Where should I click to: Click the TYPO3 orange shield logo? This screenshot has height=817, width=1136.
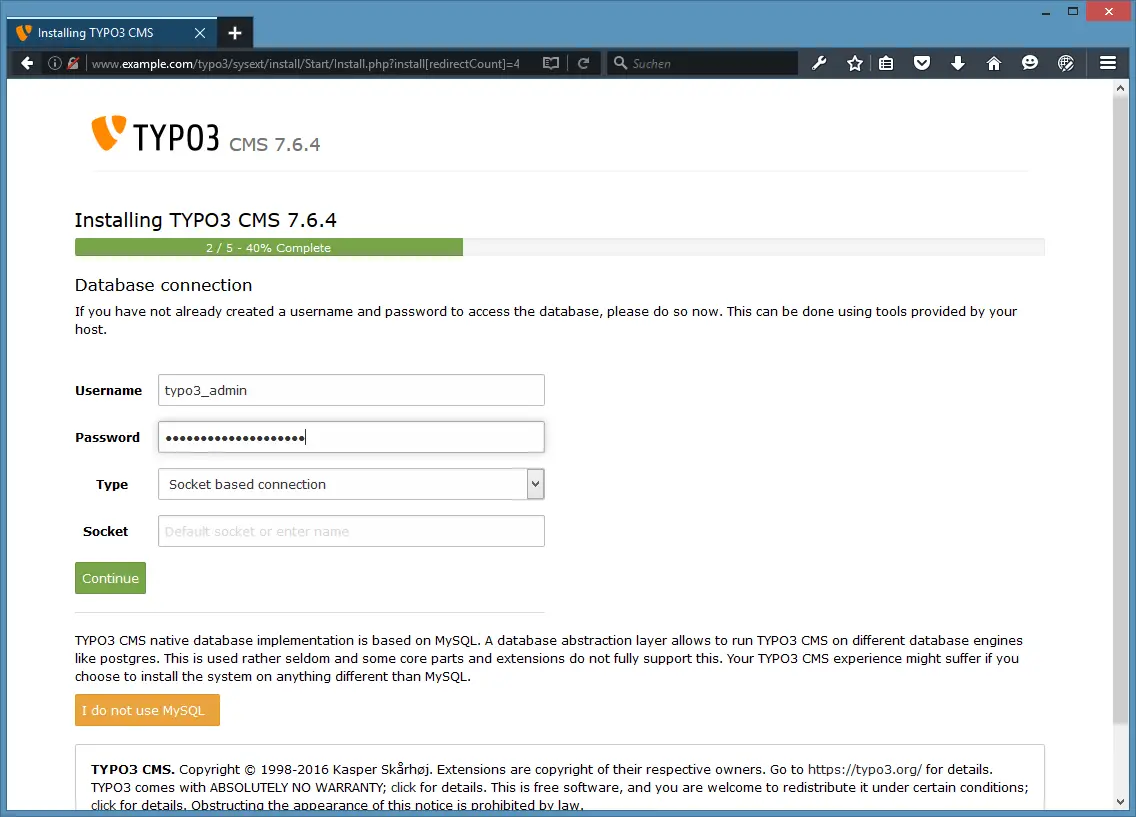pyautogui.click(x=109, y=133)
